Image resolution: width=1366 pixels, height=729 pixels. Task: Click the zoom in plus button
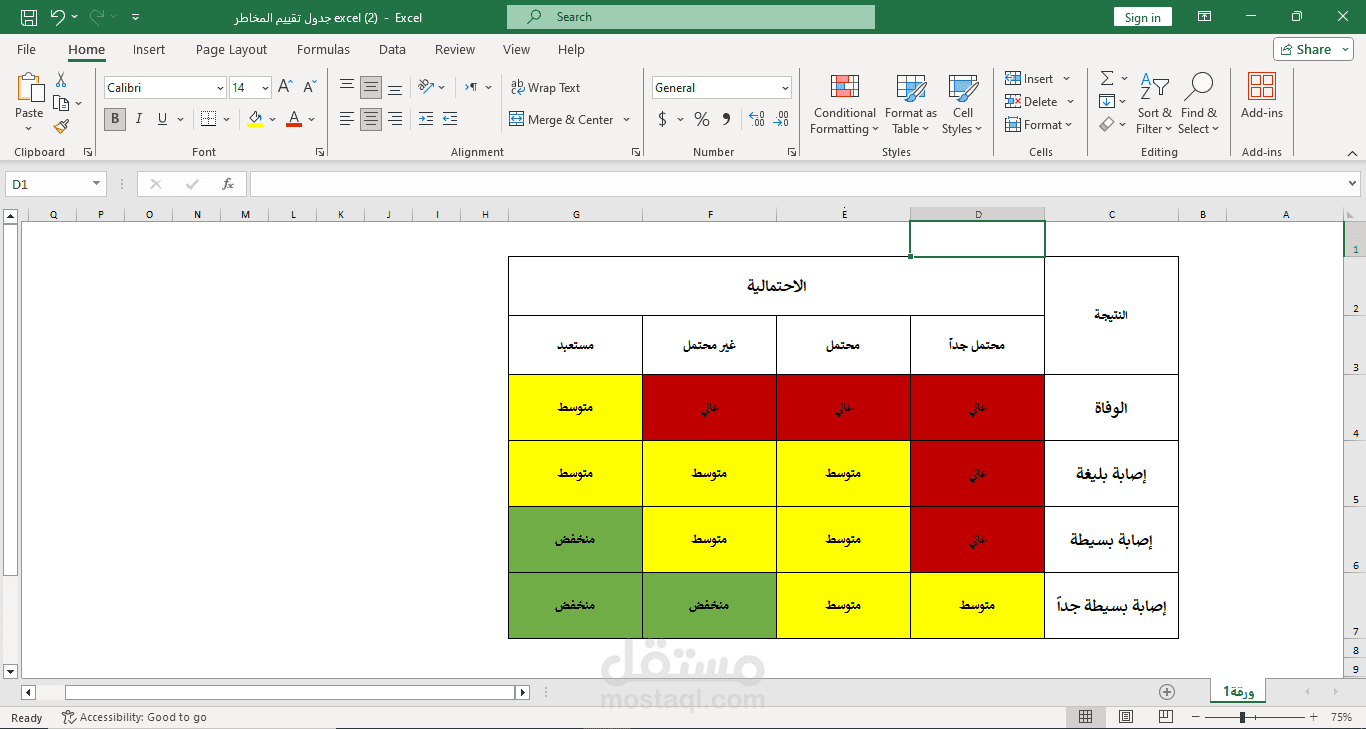click(1312, 717)
